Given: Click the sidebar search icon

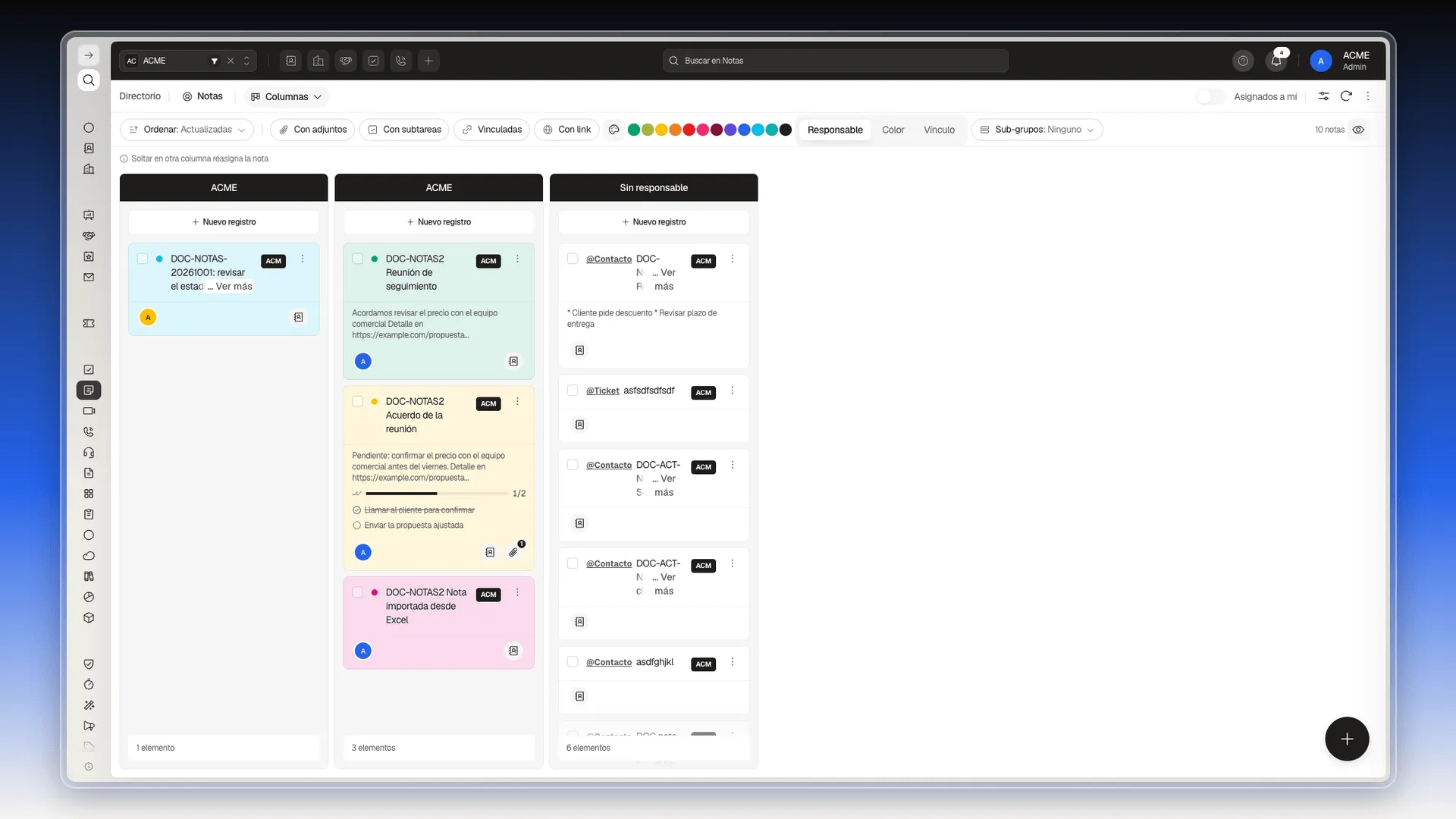Looking at the screenshot, I should pos(89,80).
